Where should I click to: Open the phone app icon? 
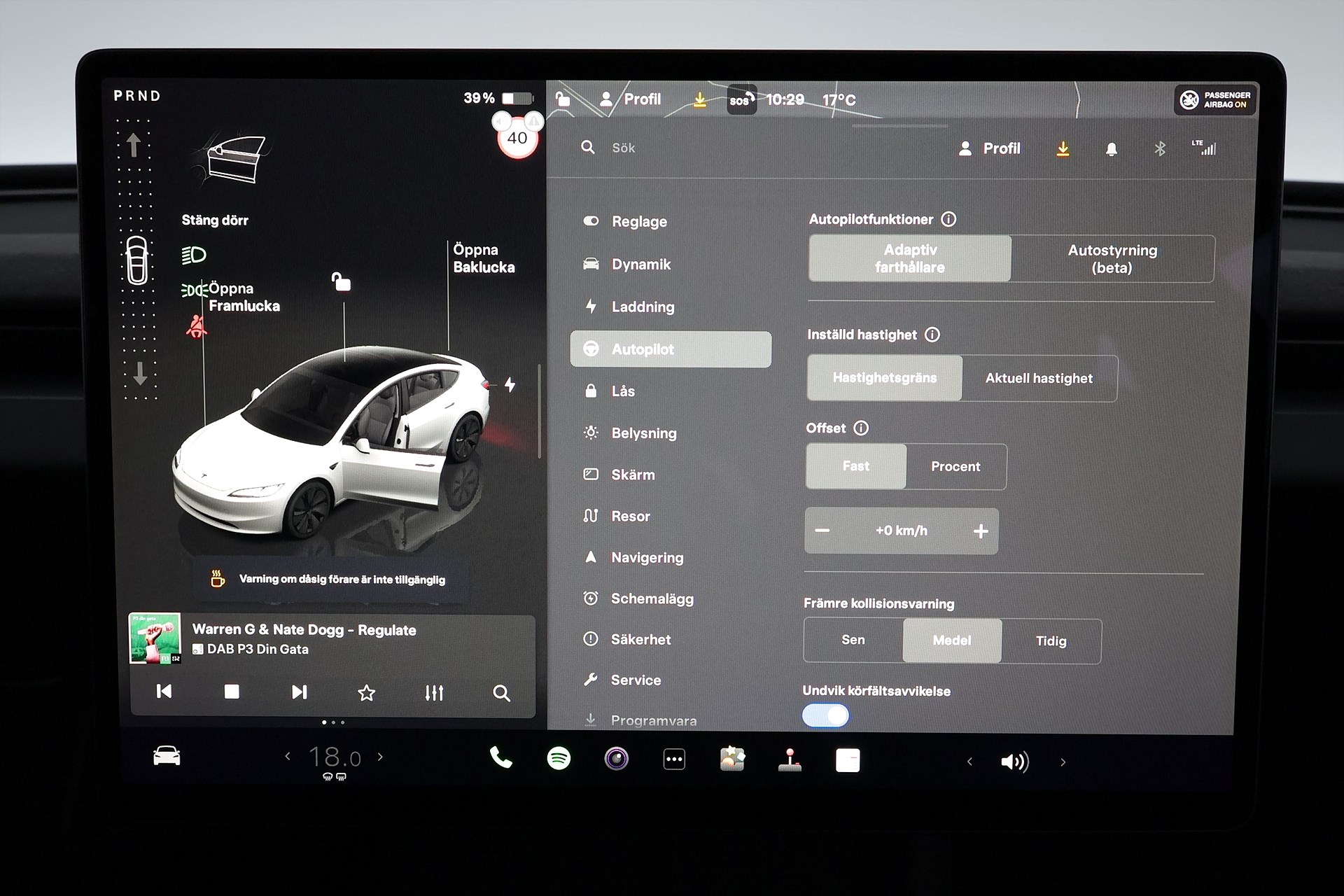tap(500, 758)
